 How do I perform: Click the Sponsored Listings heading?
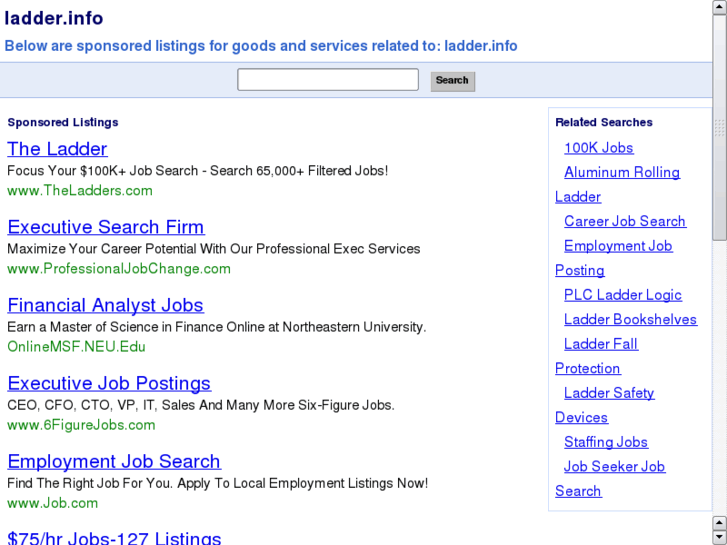[63, 122]
